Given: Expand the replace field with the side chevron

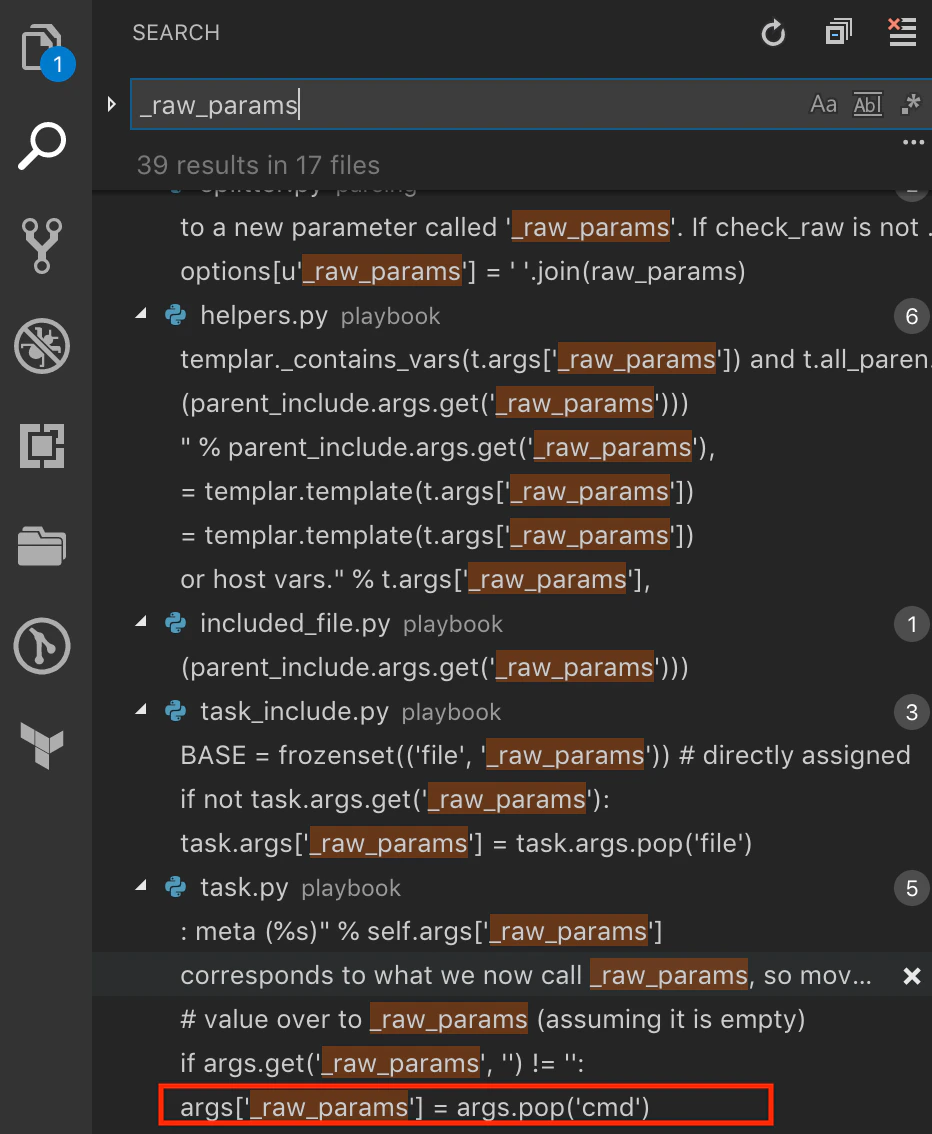Looking at the screenshot, I should pos(111,104).
